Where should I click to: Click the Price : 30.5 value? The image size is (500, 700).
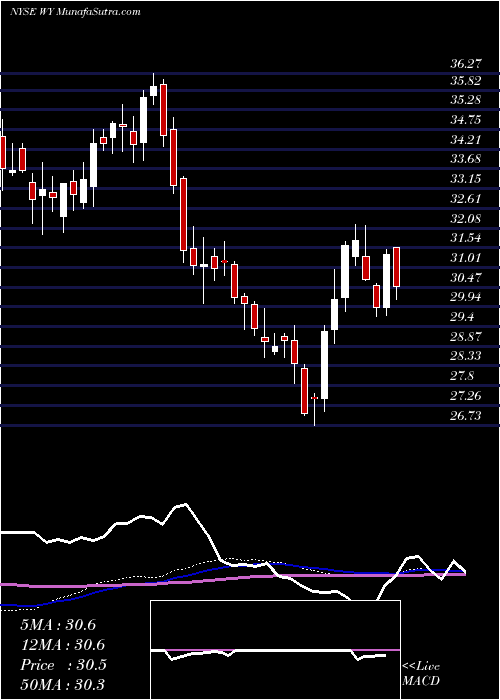63,665
